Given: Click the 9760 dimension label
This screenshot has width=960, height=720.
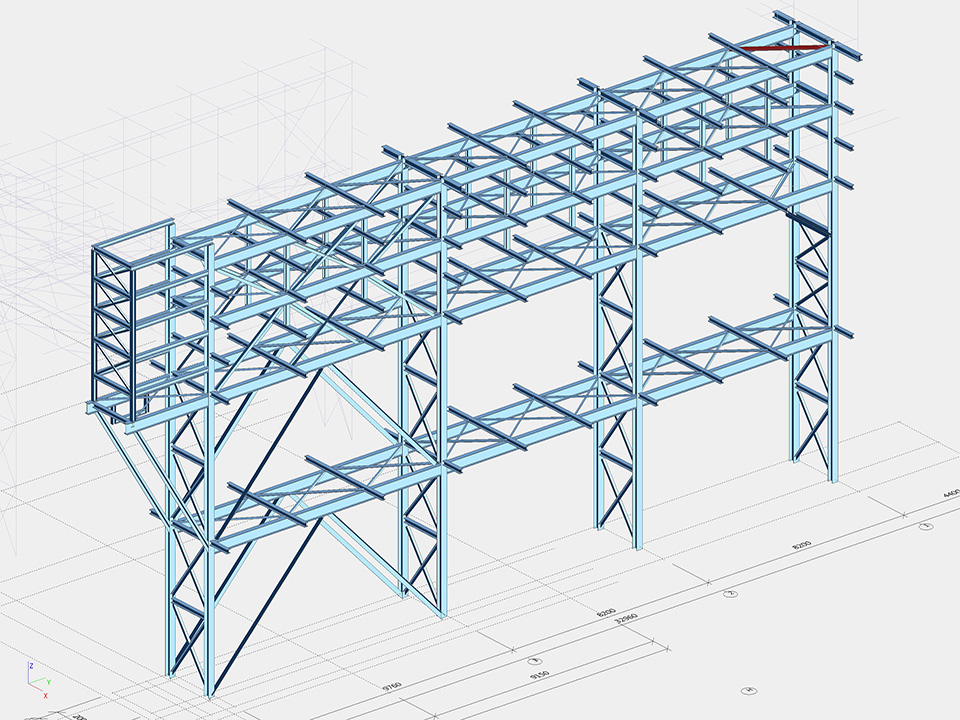Looking at the screenshot, I should tap(392, 686).
